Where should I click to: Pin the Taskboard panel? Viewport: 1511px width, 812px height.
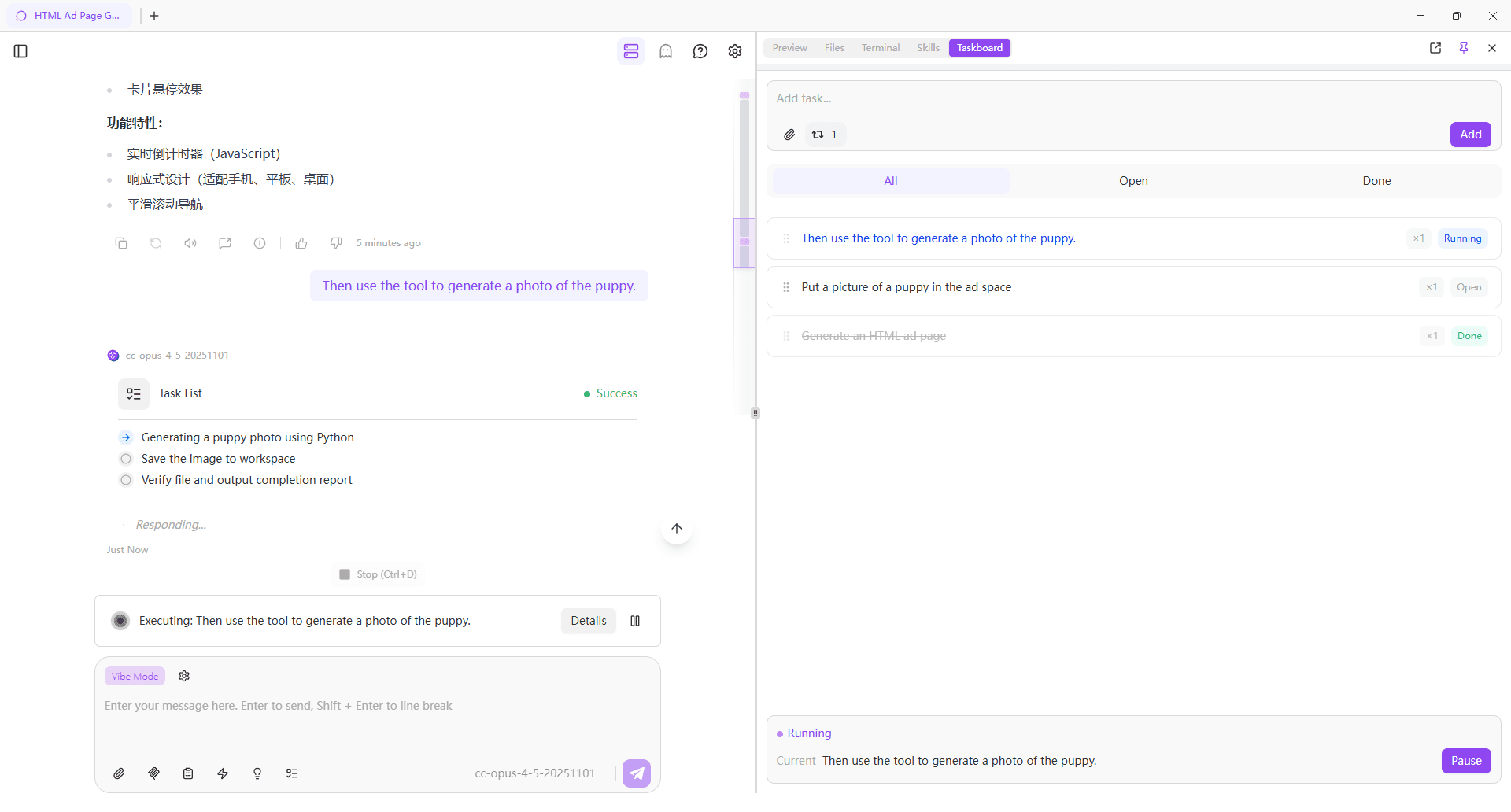[x=1465, y=48]
